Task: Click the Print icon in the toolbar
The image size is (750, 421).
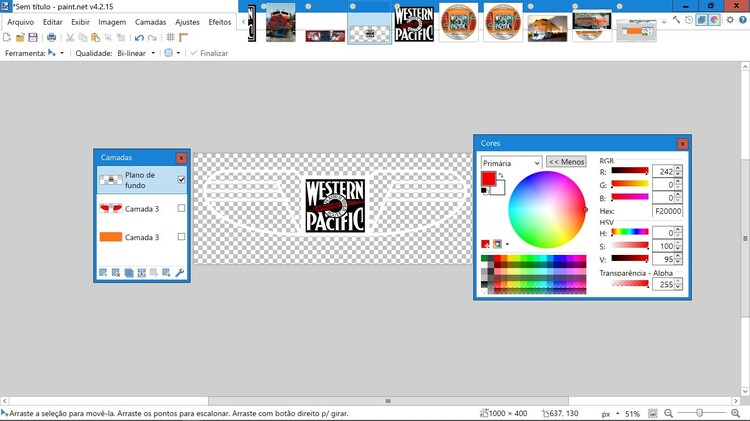Action: (x=52, y=37)
